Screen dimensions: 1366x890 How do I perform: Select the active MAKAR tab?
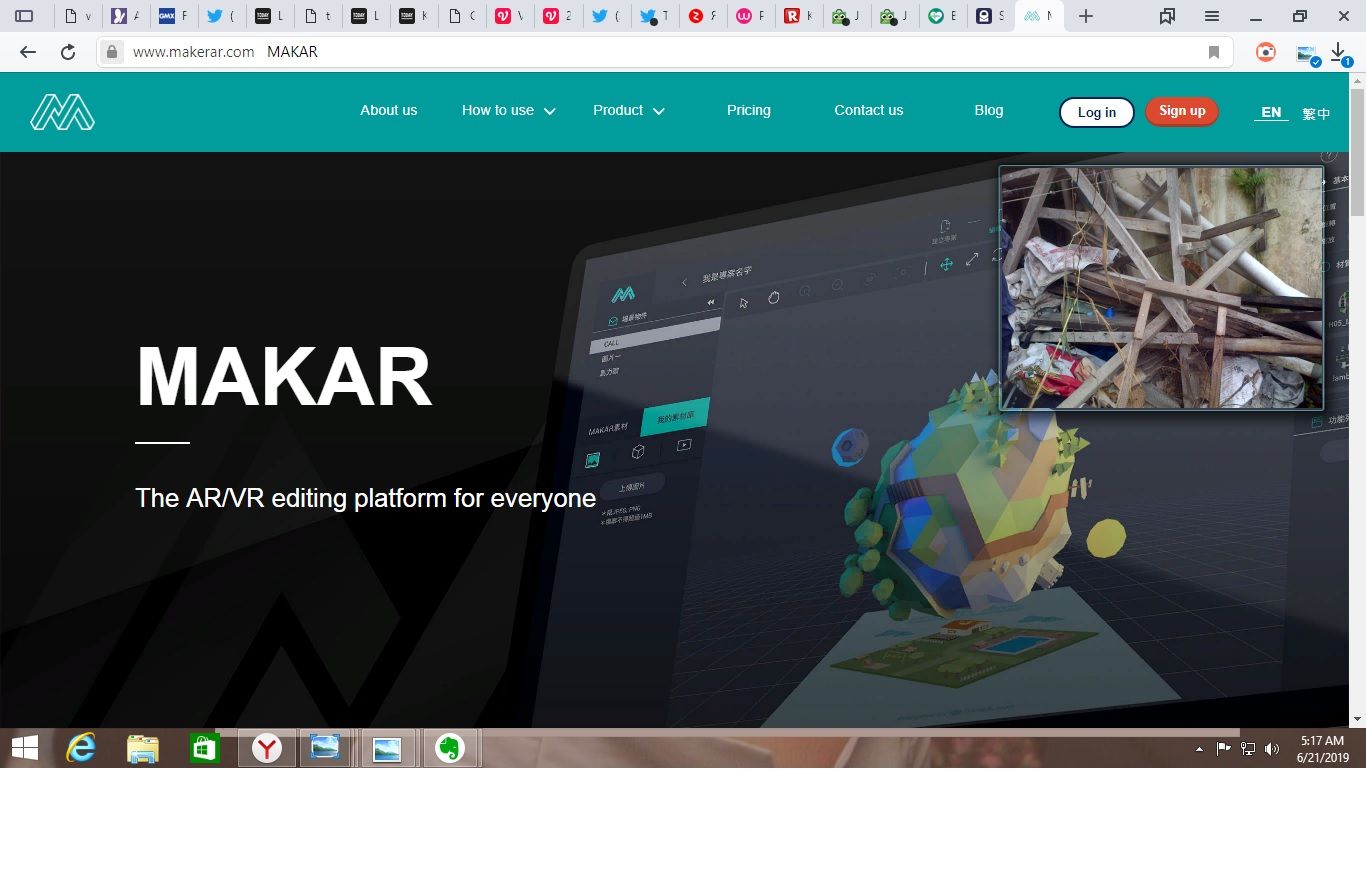click(x=1038, y=16)
